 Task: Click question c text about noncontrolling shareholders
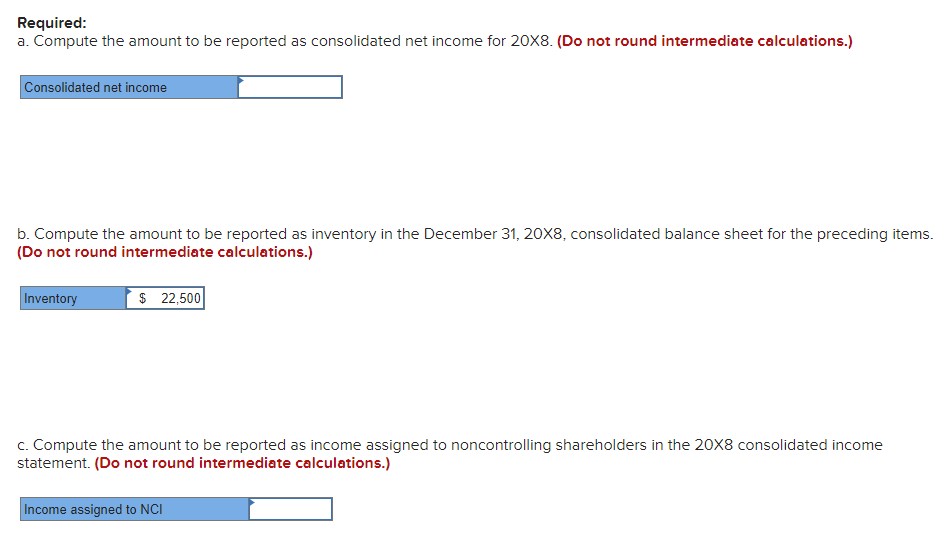coord(450,445)
